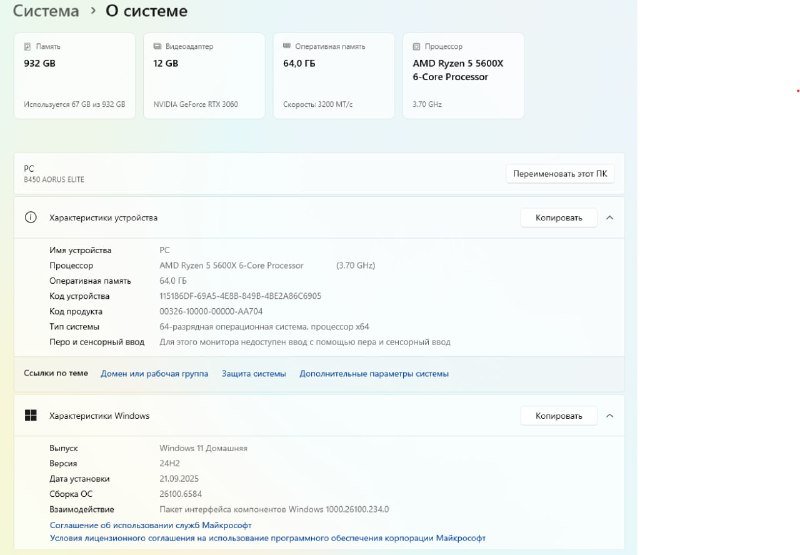The image size is (800, 555).
Task: Click Скорость: 3200 MT/c text
Action: [318, 104]
